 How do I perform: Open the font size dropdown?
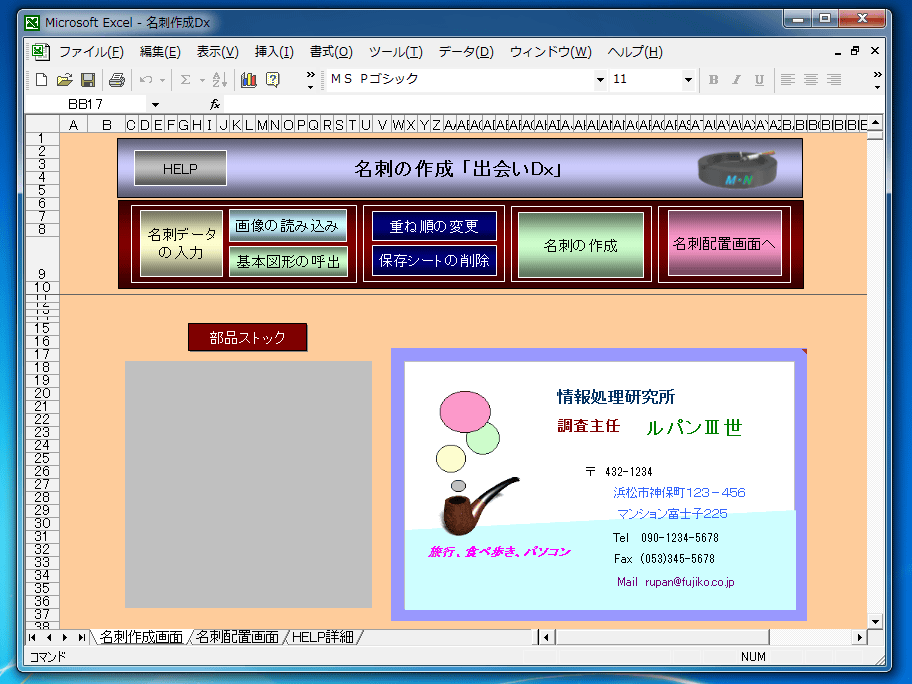point(688,80)
